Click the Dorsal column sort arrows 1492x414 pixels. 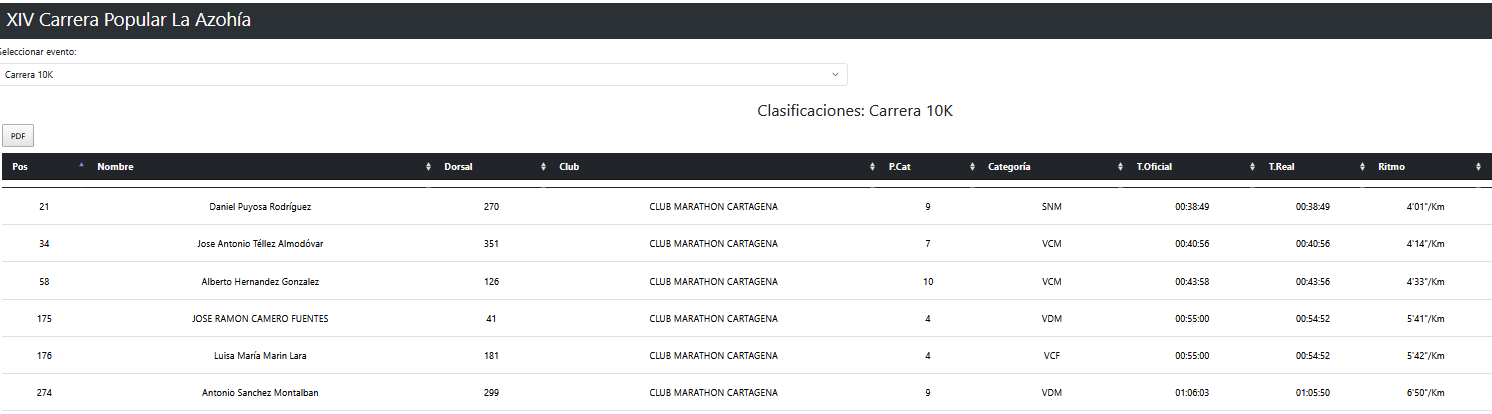[x=544, y=167]
